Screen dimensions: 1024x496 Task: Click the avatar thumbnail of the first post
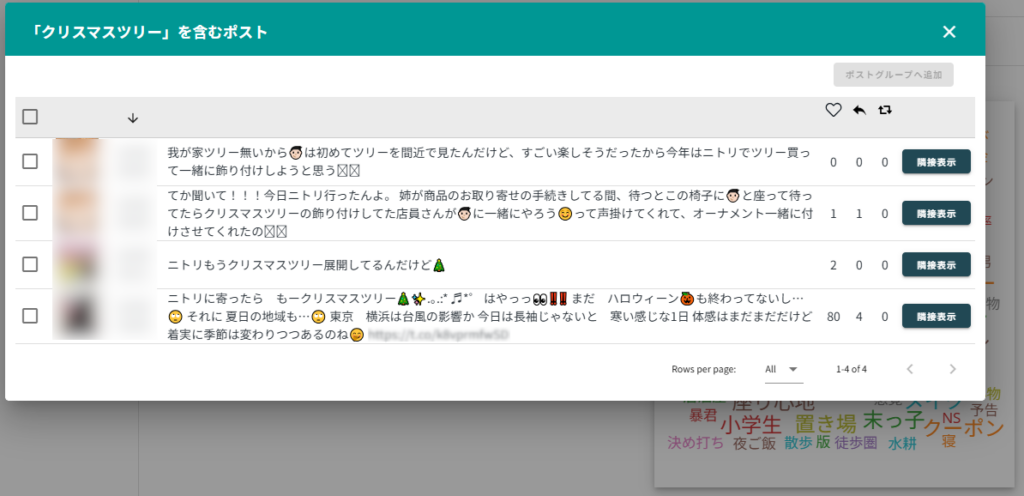[76, 161]
